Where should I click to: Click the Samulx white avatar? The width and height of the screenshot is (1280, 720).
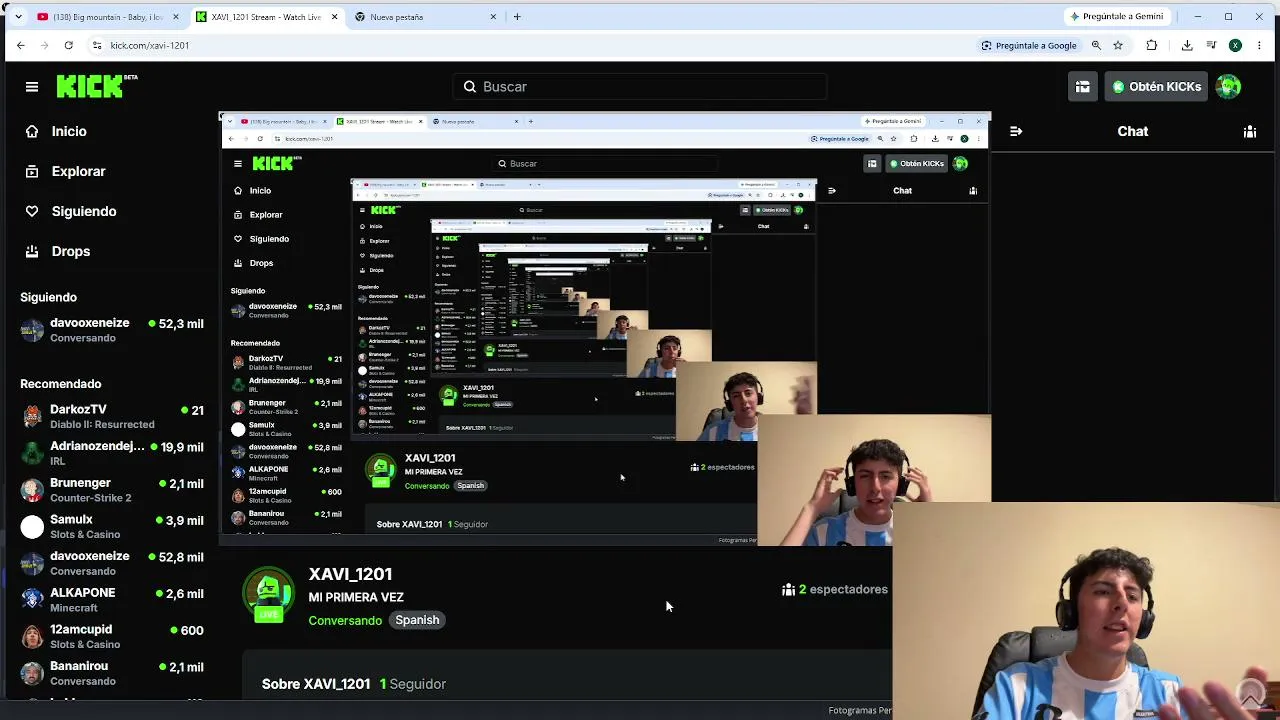click(x=32, y=526)
